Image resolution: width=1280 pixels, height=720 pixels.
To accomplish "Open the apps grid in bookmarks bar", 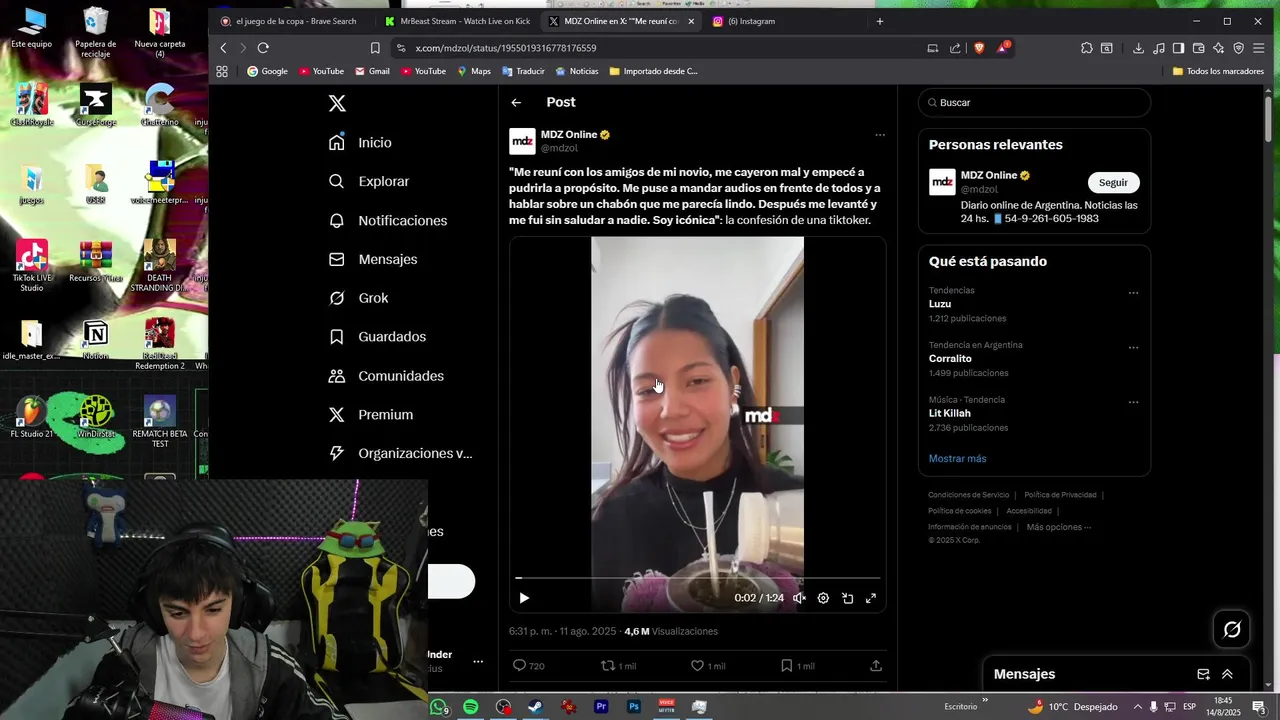I will pyautogui.click(x=222, y=72).
